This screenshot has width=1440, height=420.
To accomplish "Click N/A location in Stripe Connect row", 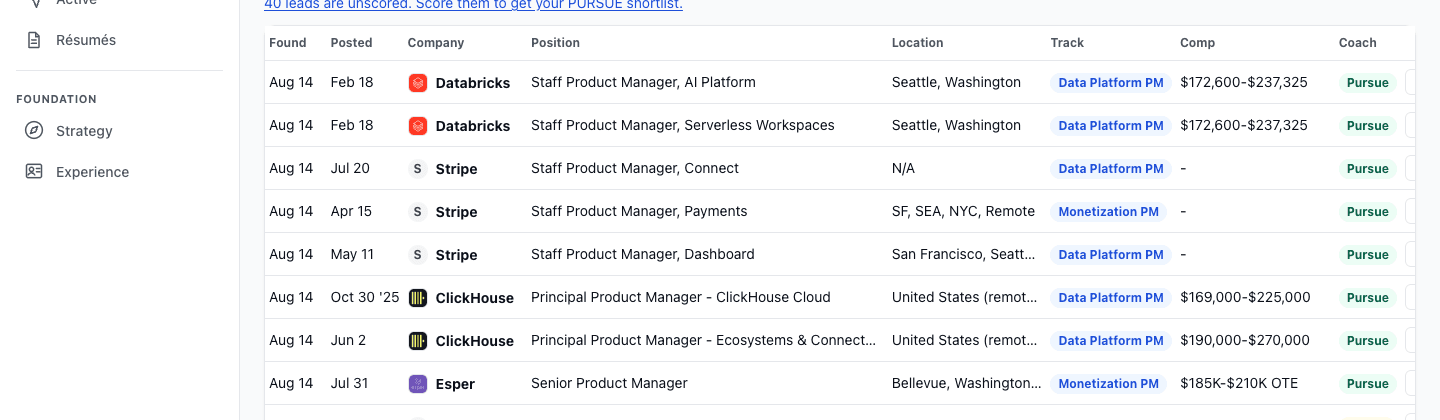I will pos(903,168).
